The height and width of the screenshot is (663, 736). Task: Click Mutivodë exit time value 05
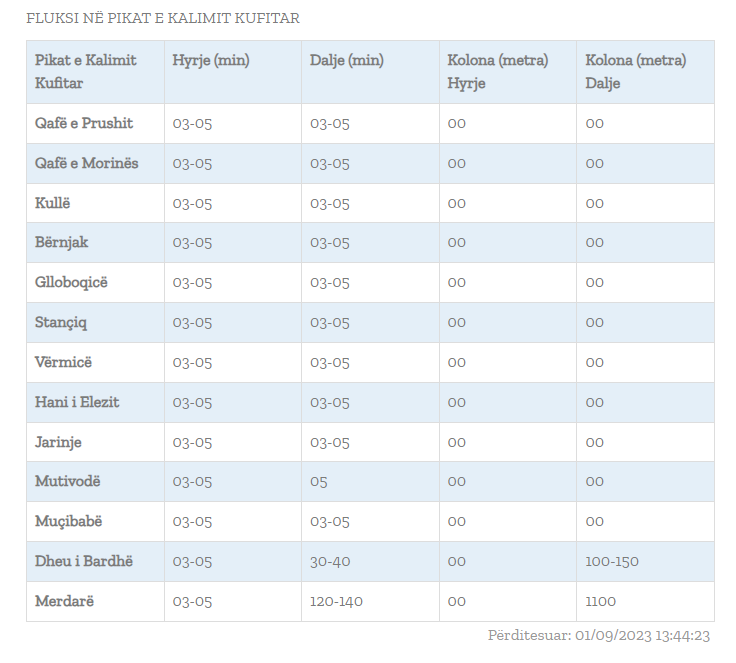(319, 481)
